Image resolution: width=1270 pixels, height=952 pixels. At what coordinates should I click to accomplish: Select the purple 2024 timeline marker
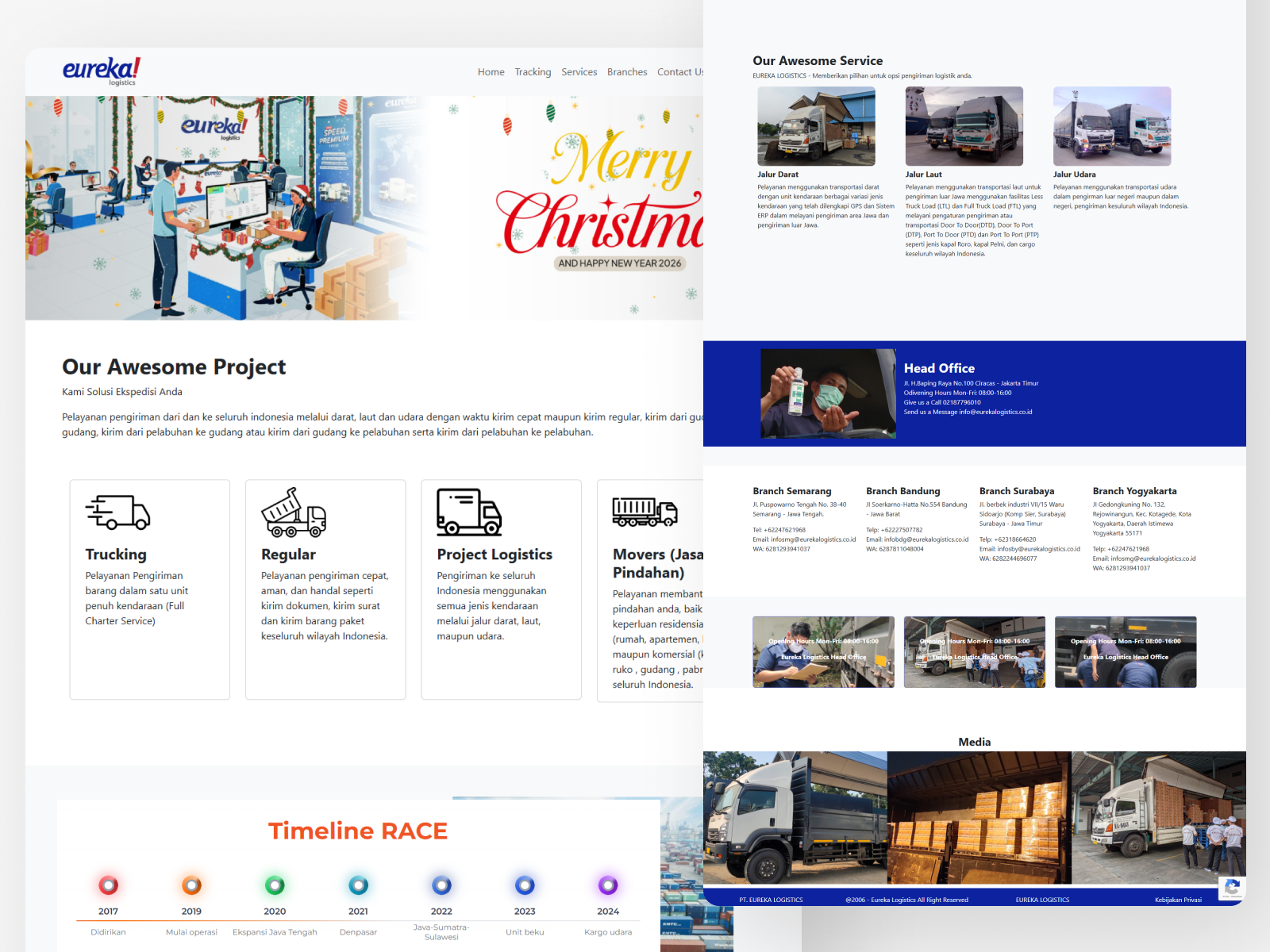tap(608, 885)
